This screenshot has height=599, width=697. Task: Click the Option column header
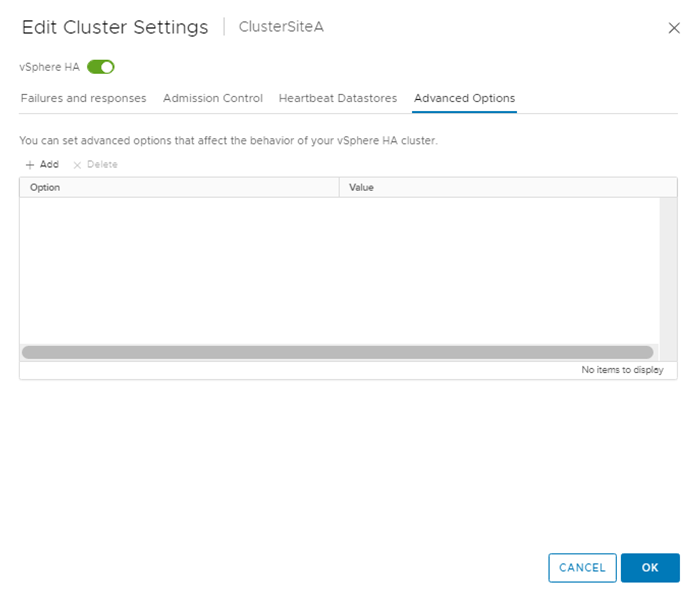coord(179,188)
